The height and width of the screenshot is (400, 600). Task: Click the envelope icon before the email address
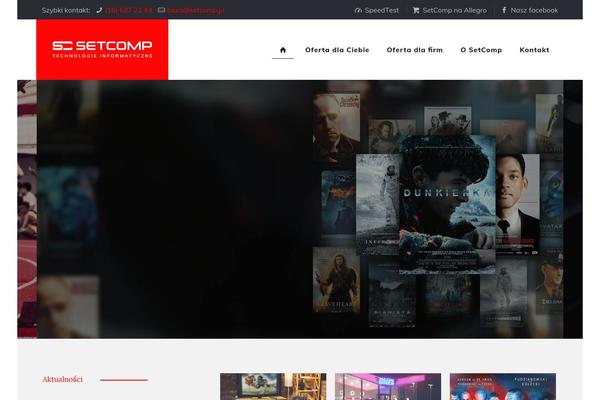click(161, 10)
